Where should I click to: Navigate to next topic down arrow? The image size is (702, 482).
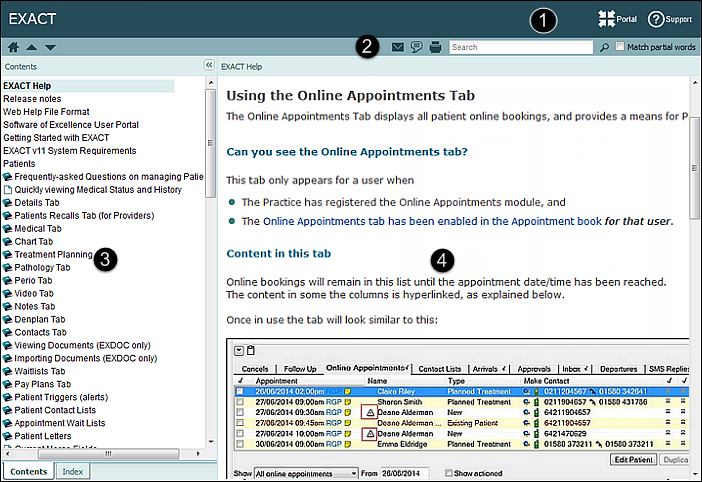[x=50, y=47]
